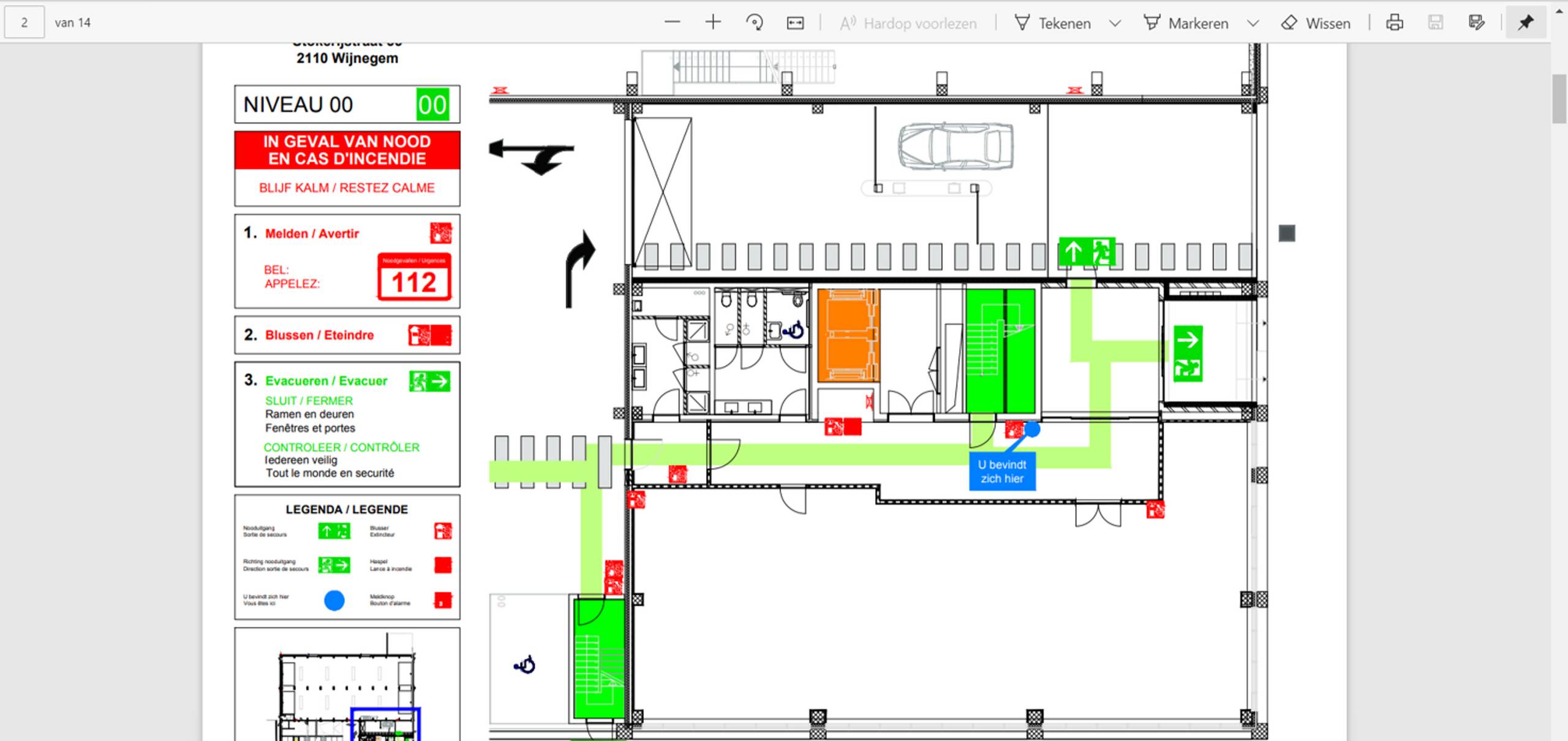Screen dimensions: 1568x741
Task: Click the zoom in plus icon
Action: [713, 23]
